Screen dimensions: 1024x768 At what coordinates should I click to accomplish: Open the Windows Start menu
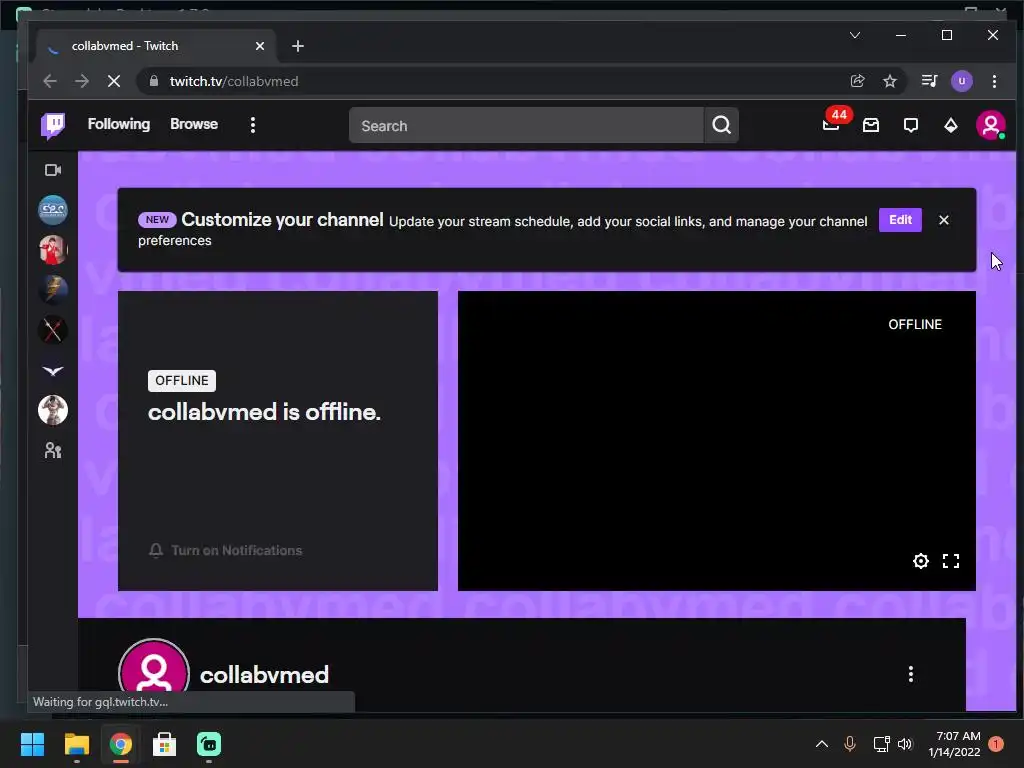[32, 744]
